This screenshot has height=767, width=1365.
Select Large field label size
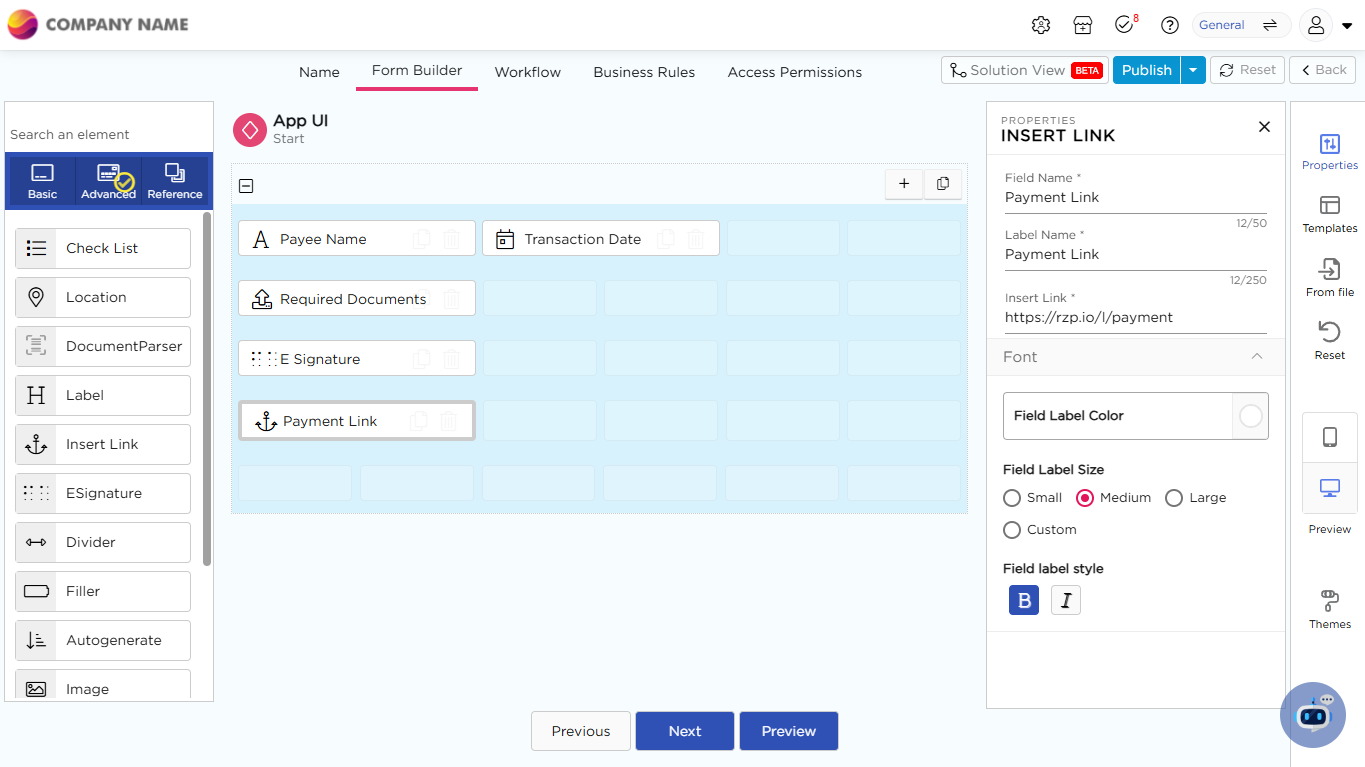1174,498
